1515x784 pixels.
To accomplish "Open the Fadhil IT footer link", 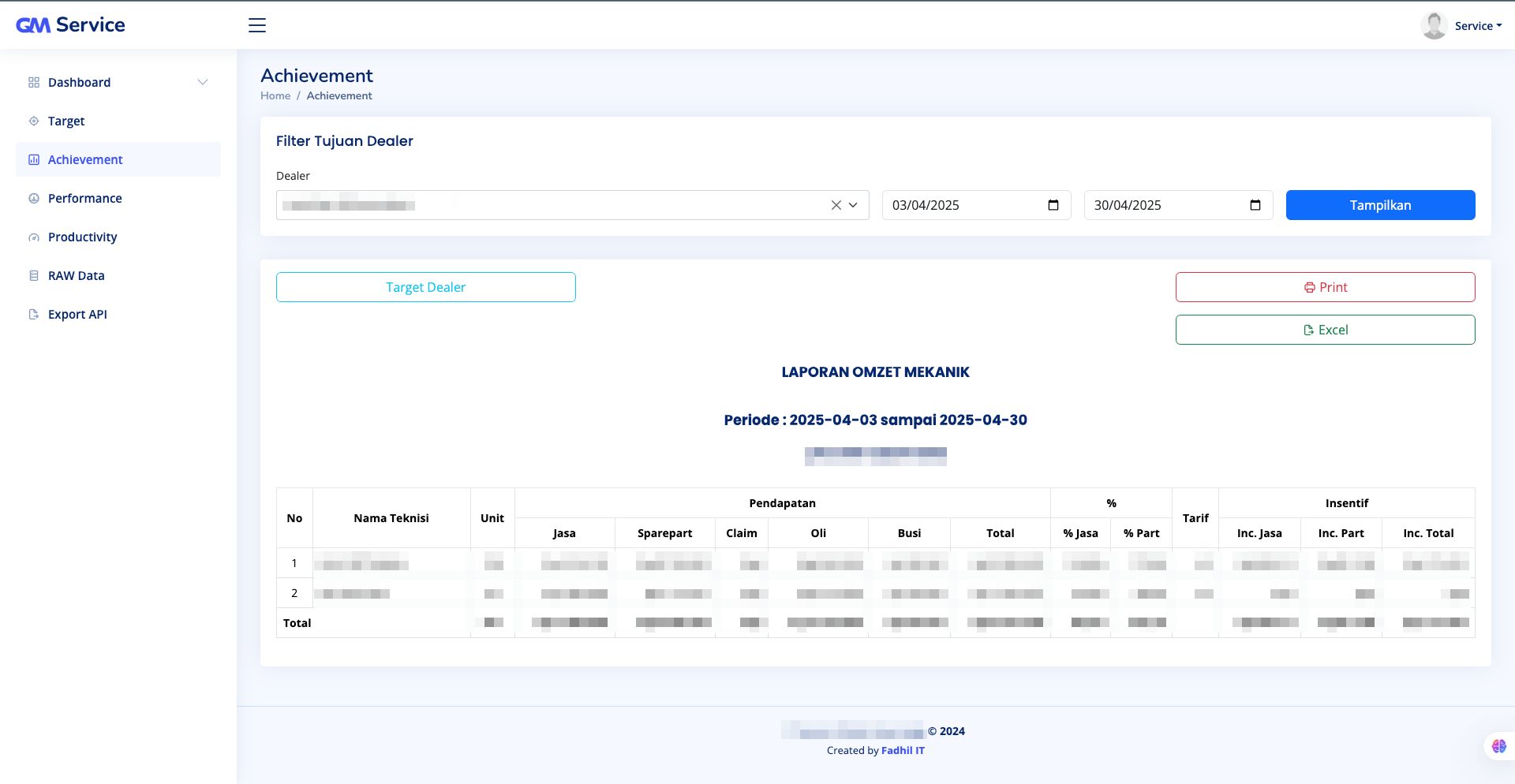I will [x=903, y=751].
